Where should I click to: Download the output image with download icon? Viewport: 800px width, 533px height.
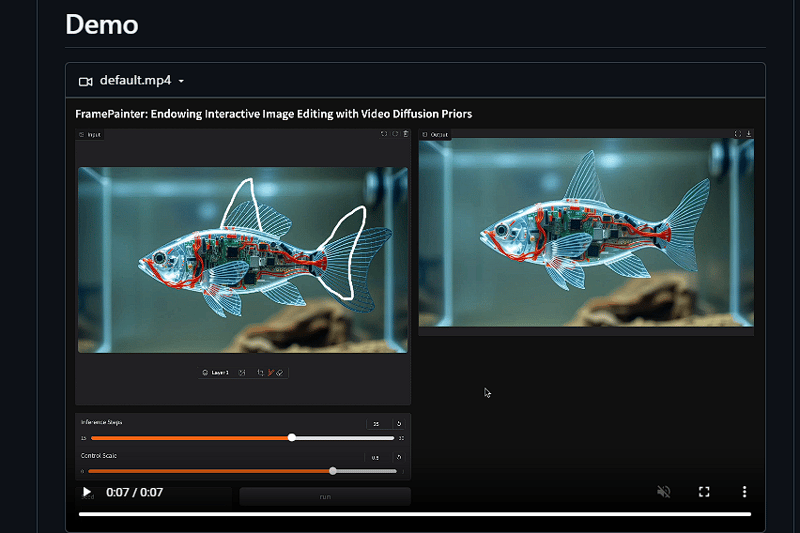click(748, 134)
